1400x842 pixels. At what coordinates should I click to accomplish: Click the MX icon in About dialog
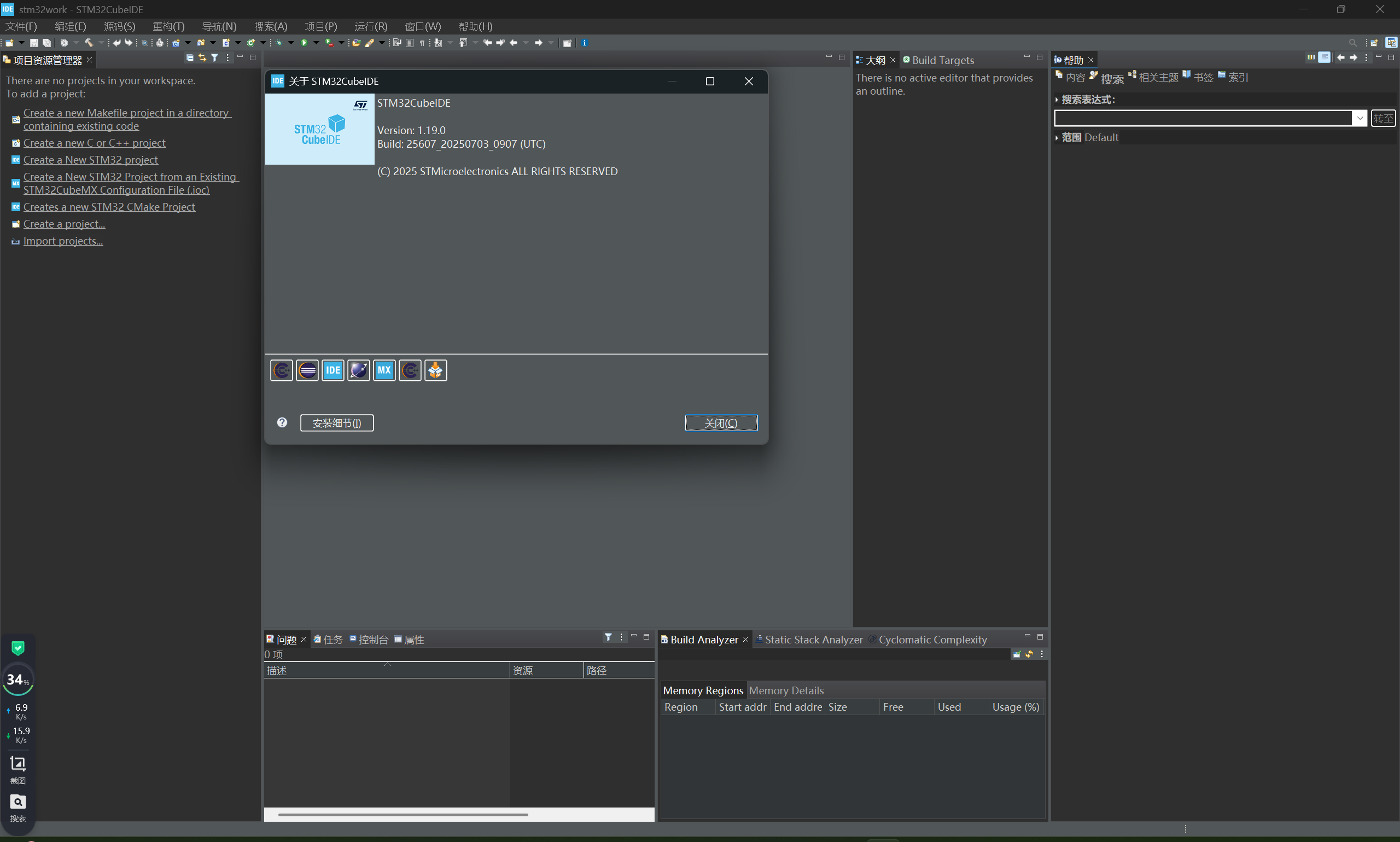tap(384, 370)
